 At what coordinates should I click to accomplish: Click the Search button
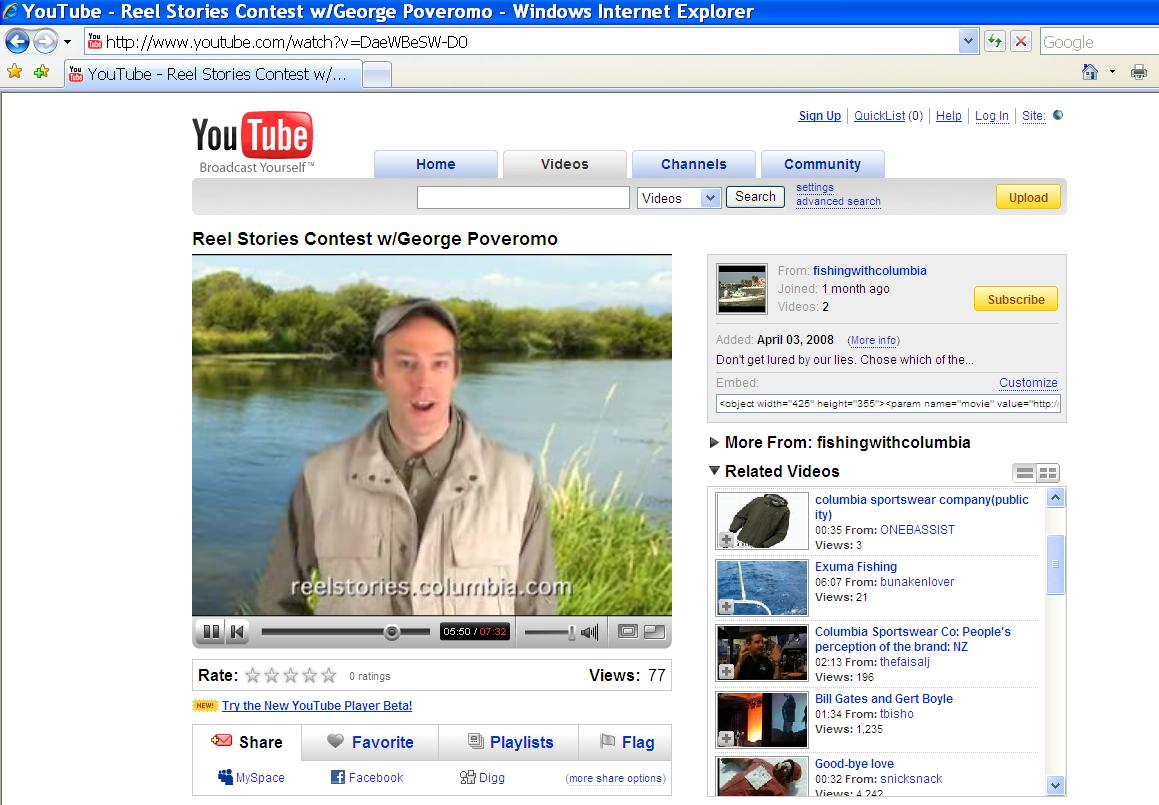[755, 197]
